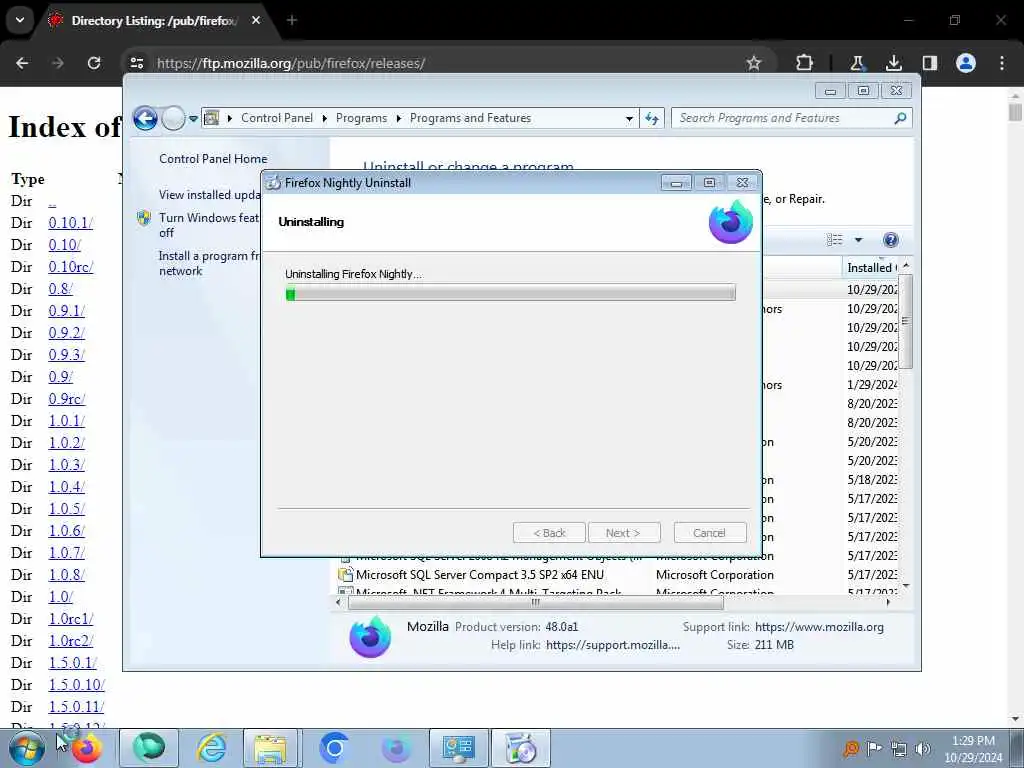Open Windows Explorer folder in taskbar

pyautogui.click(x=270, y=748)
